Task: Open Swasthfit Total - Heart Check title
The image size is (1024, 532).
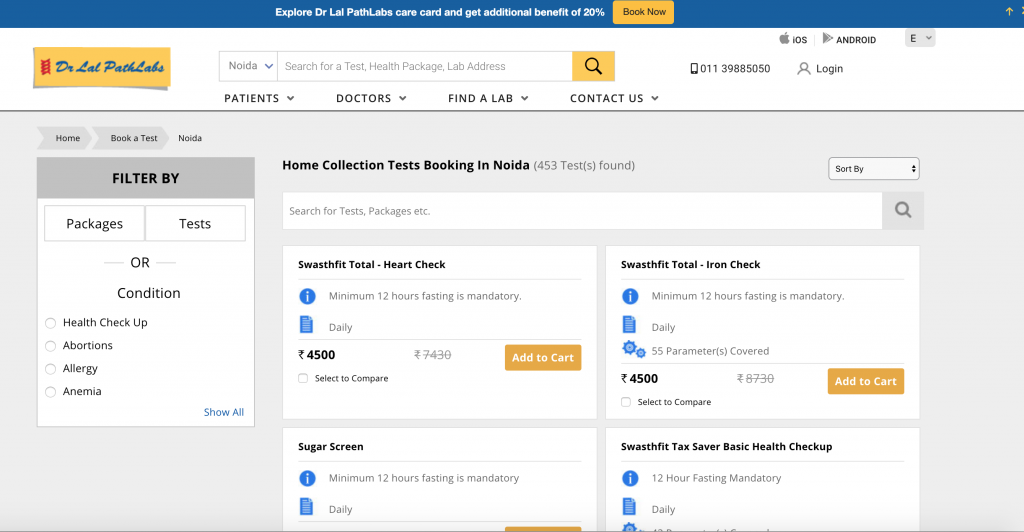Action: click(x=372, y=264)
